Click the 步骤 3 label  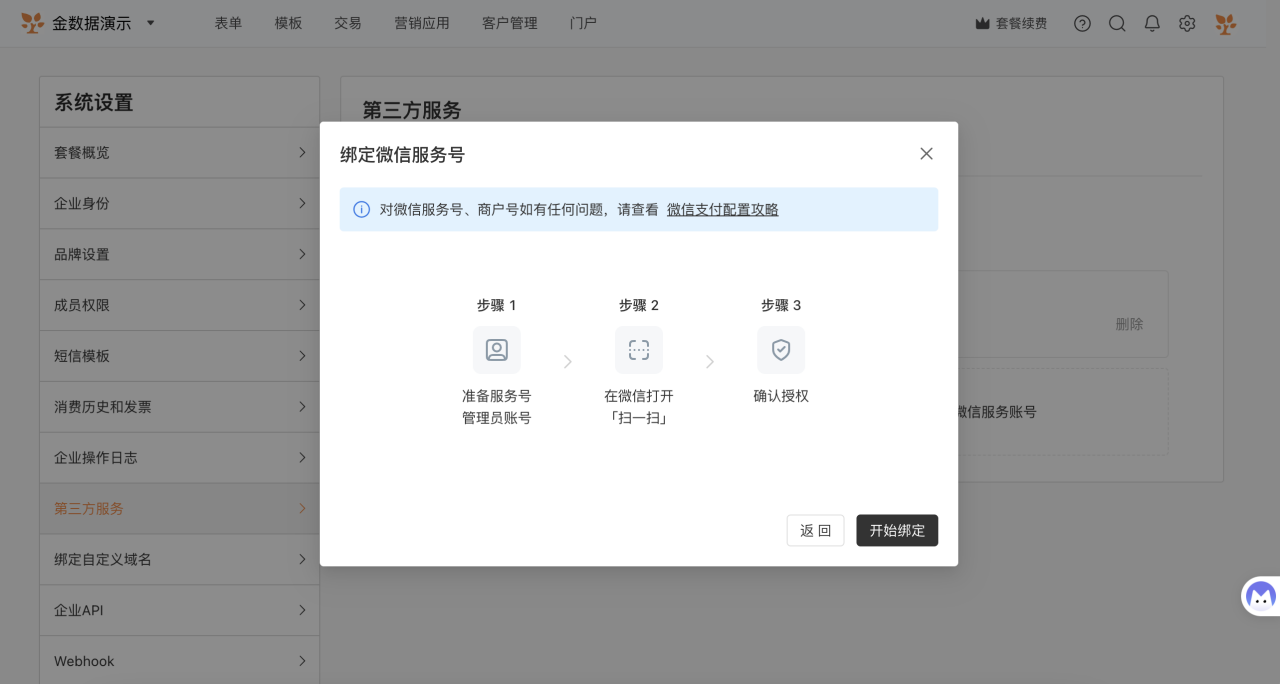[x=781, y=305]
